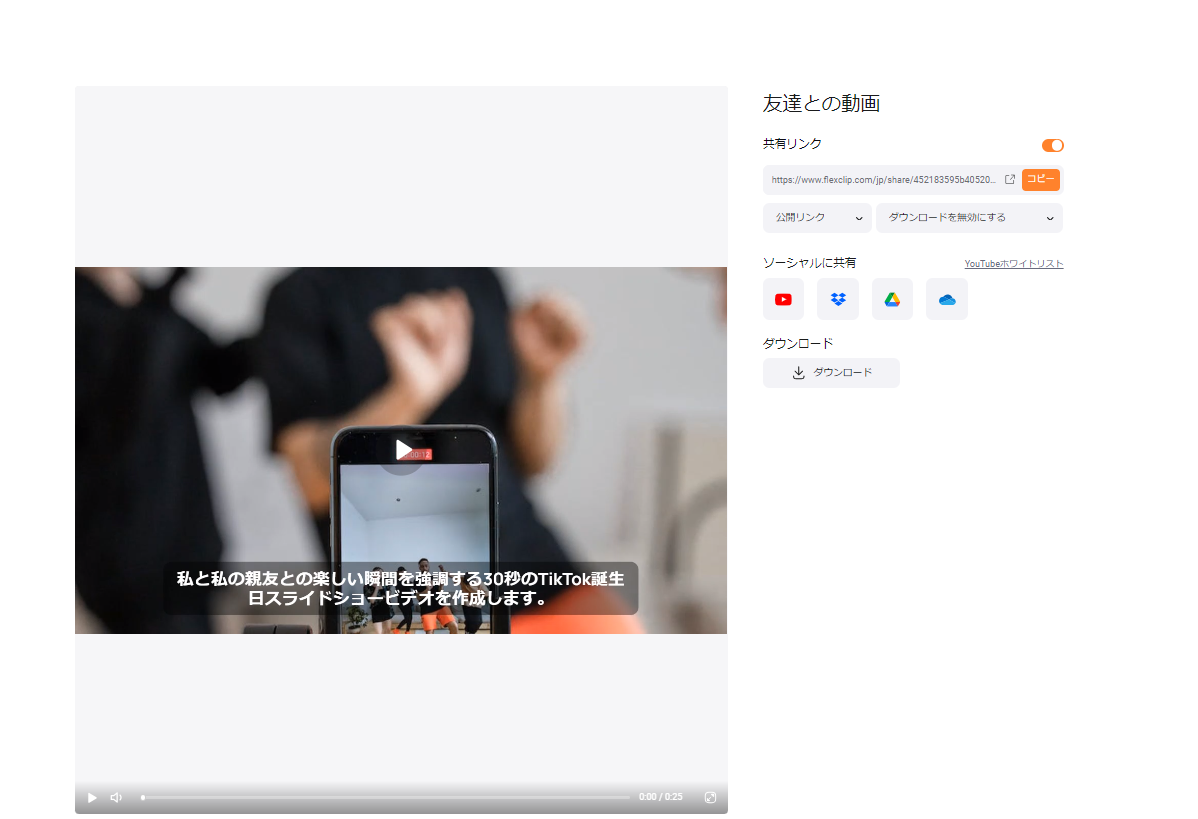Save the video to Dropbox
This screenshot has width=1198, height=819.
tap(838, 299)
